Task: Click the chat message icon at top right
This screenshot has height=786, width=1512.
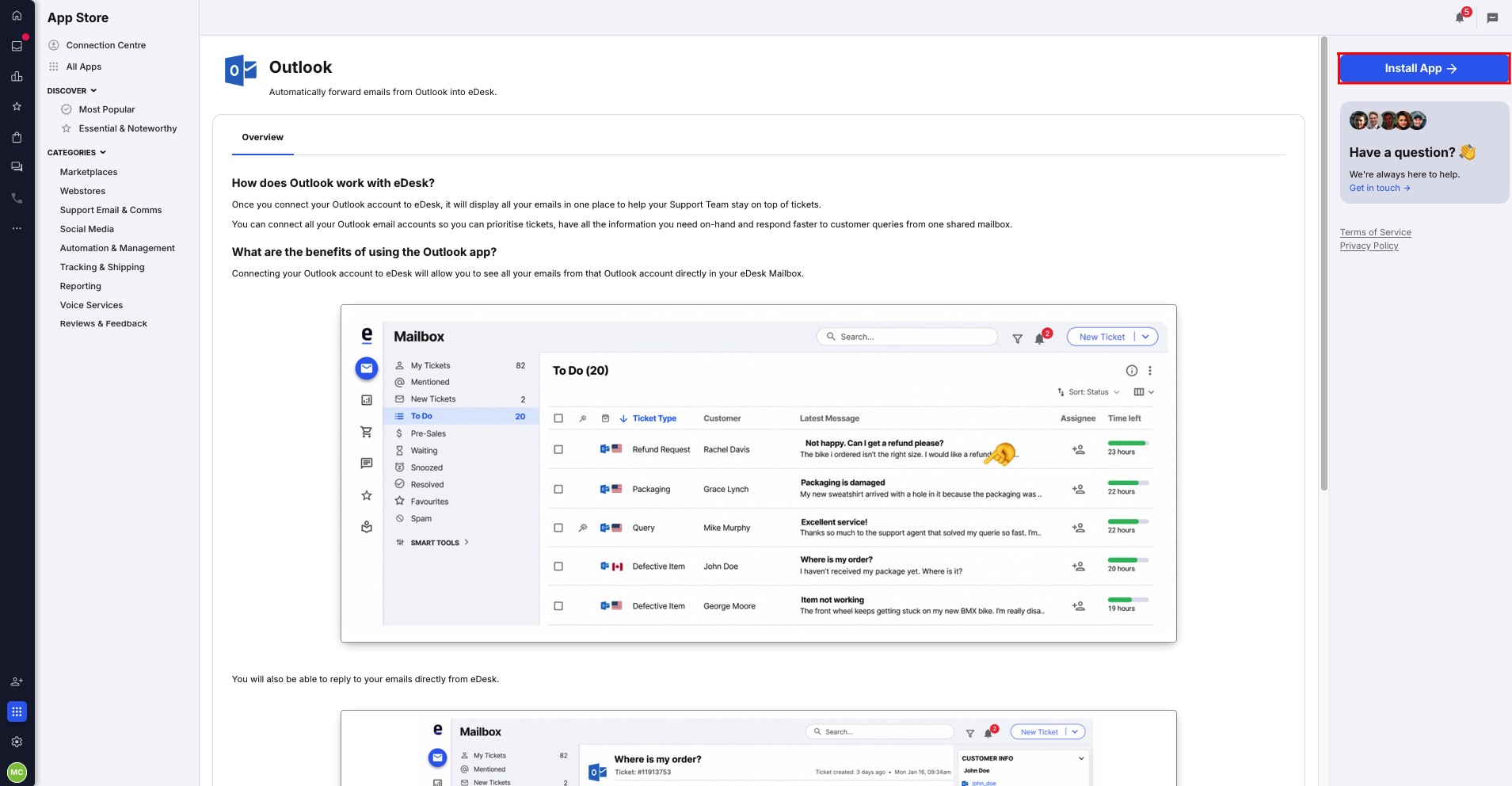Action: pyautogui.click(x=1492, y=17)
